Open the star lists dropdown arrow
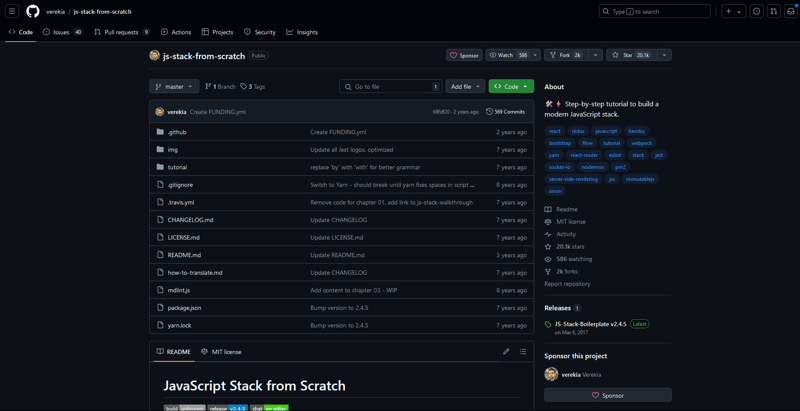Image resolution: width=800 pixels, height=411 pixels. pyautogui.click(x=664, y=55)
